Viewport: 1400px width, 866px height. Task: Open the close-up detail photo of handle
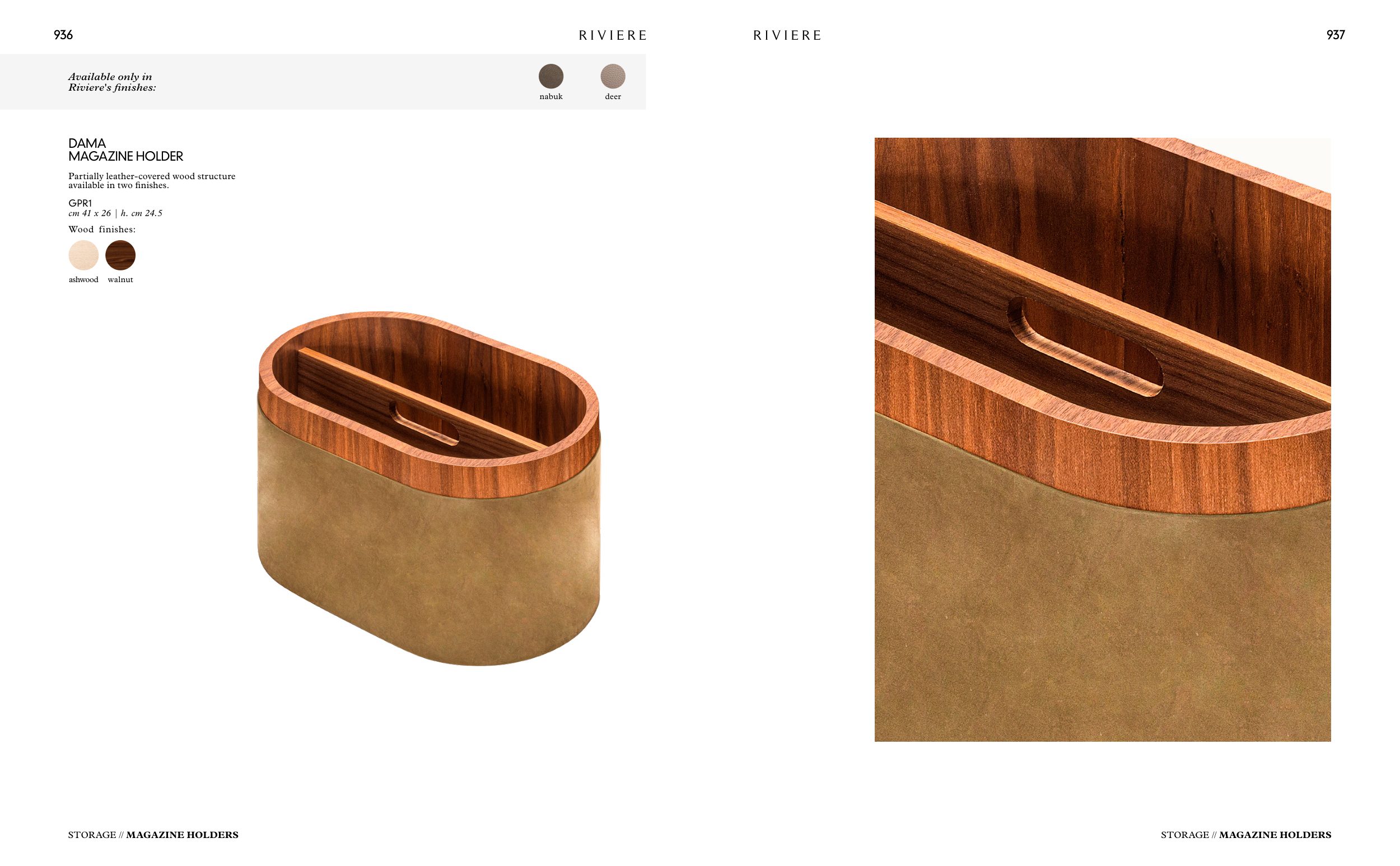pyautogui.click(x=1102, y=439)
